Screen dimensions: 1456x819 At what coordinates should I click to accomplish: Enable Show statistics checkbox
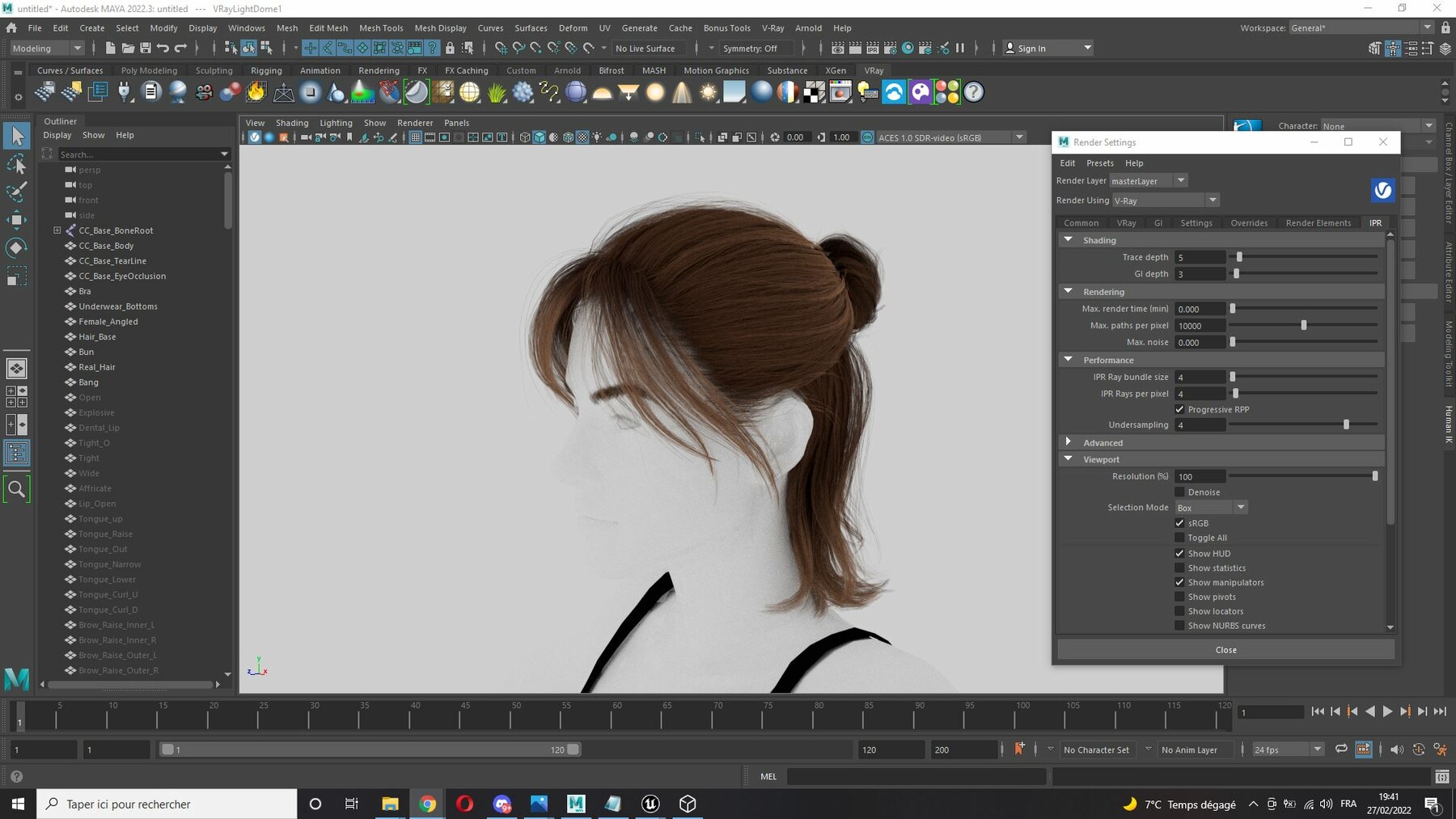coord(1179,568)
